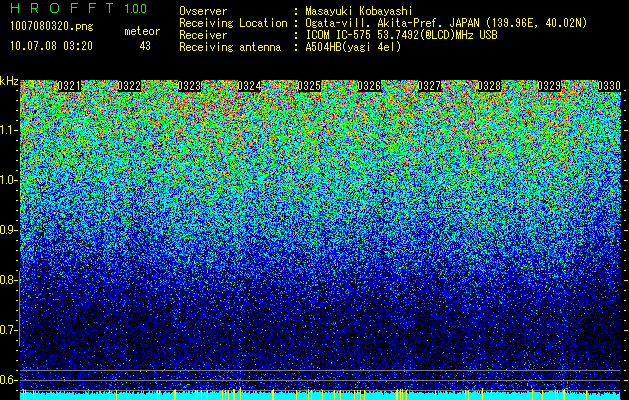Click the meteor count value 43
629x400 pixels.
[x=145, y=46]
